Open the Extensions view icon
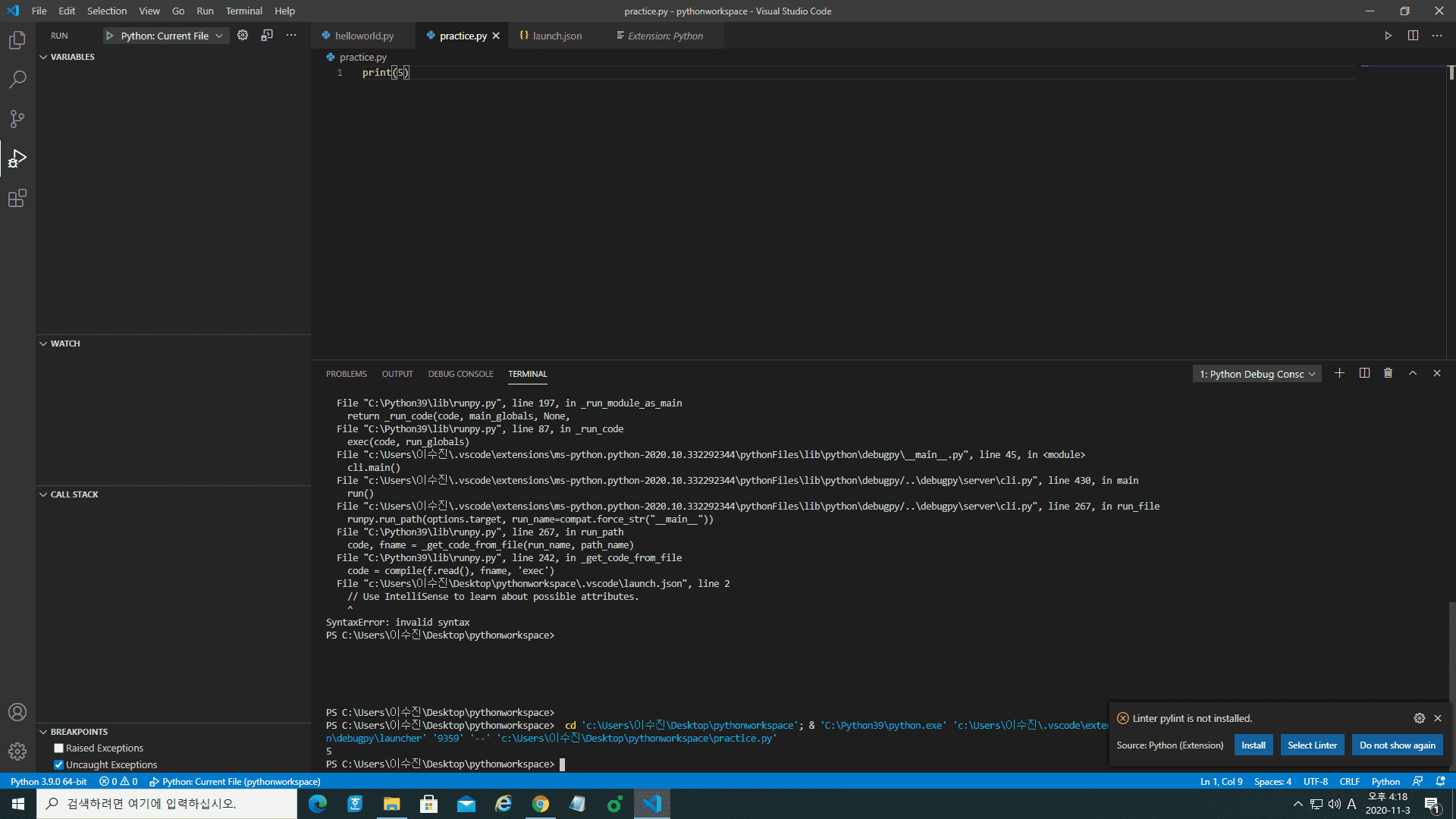 click(17, 199)
